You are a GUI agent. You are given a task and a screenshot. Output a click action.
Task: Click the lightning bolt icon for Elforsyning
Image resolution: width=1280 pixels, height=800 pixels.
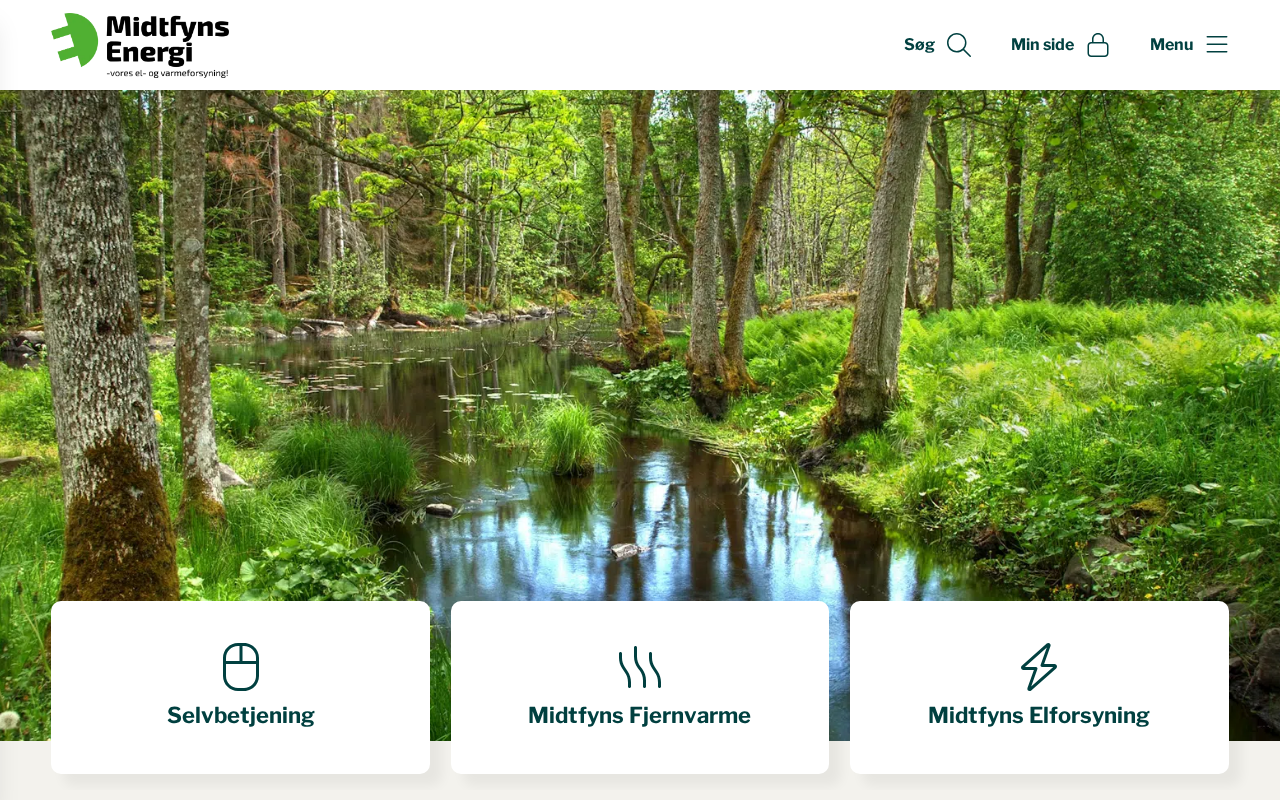(x=1039, y=667)
